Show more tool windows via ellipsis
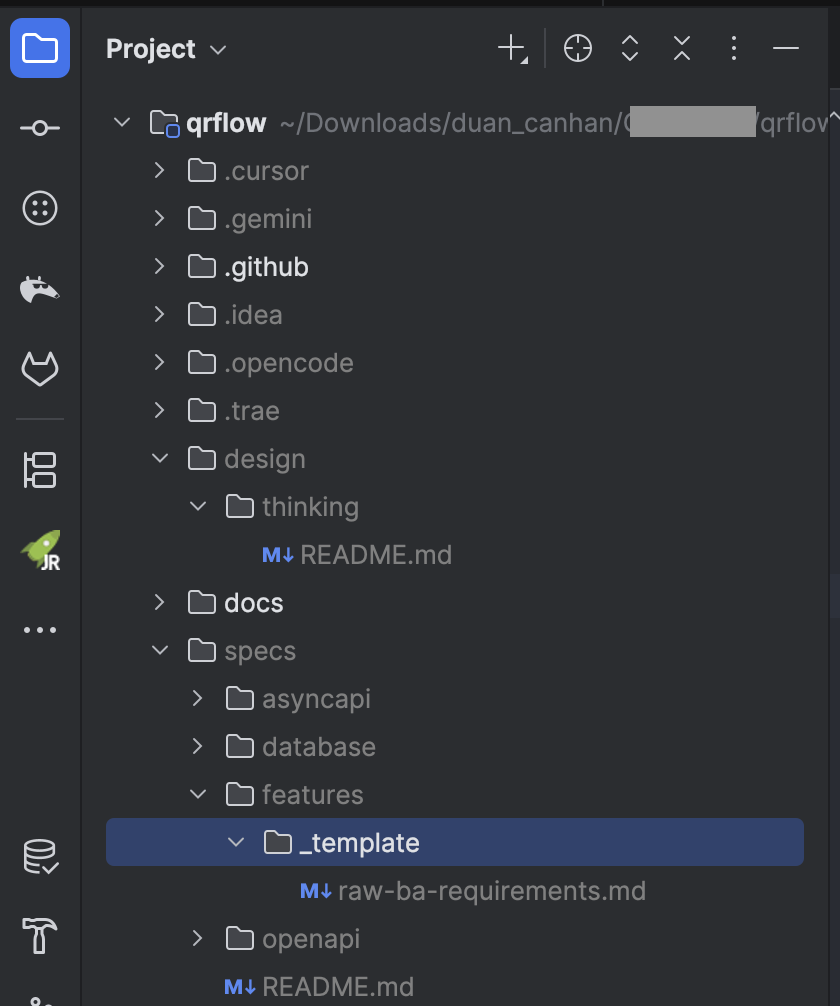The image size is (840, 1006). [x=40, y=630]
